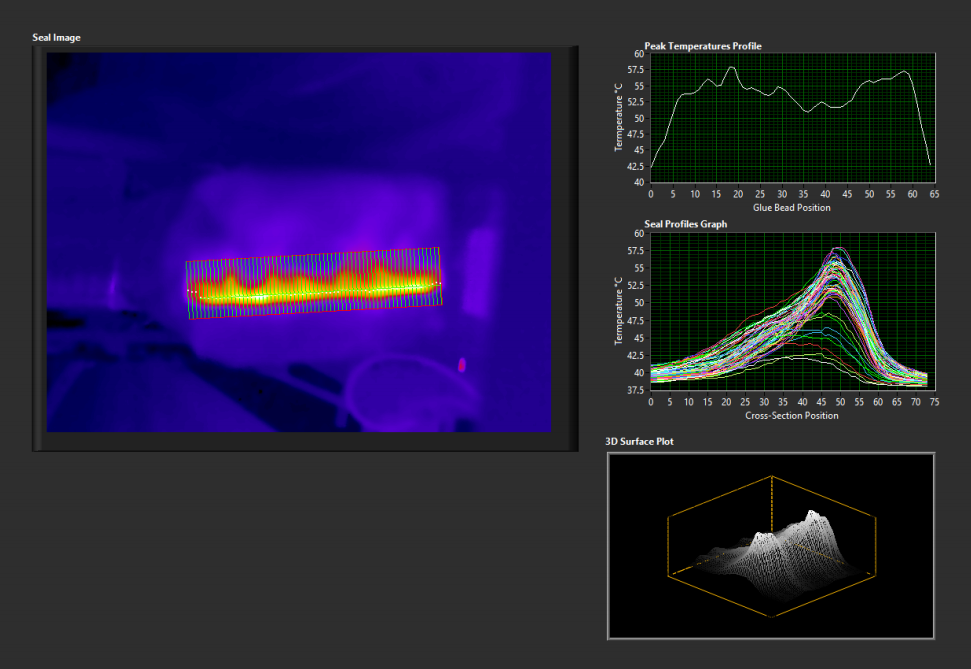Click the Temperature °C label on Seal Profiles Graph
The height and width of the screenshot is (669, 971).
(x=619, y=312)
